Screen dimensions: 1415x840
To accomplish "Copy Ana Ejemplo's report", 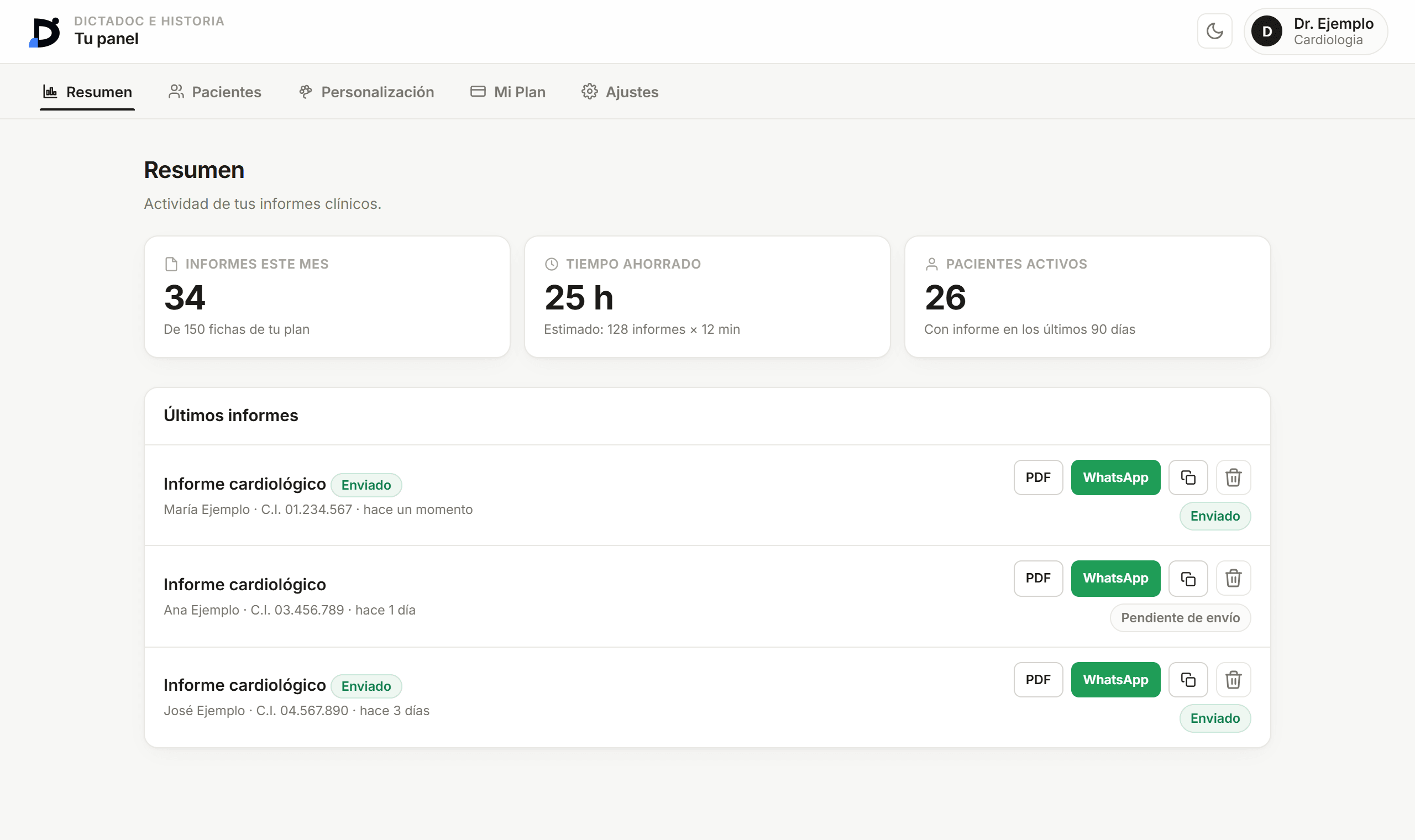I will (x=1188, y=578).
